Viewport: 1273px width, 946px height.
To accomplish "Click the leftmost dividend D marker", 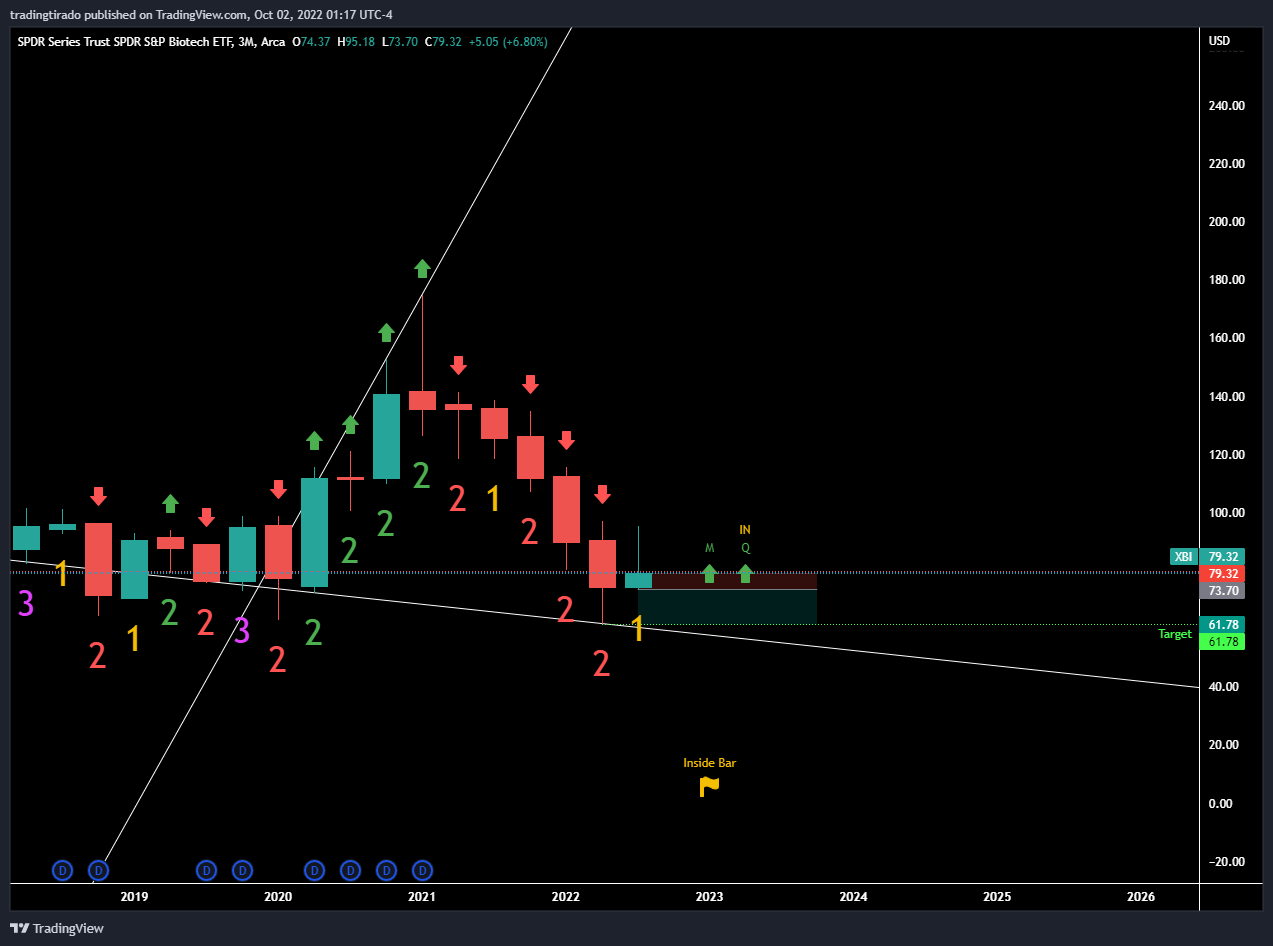I will [x=62, y=870].
